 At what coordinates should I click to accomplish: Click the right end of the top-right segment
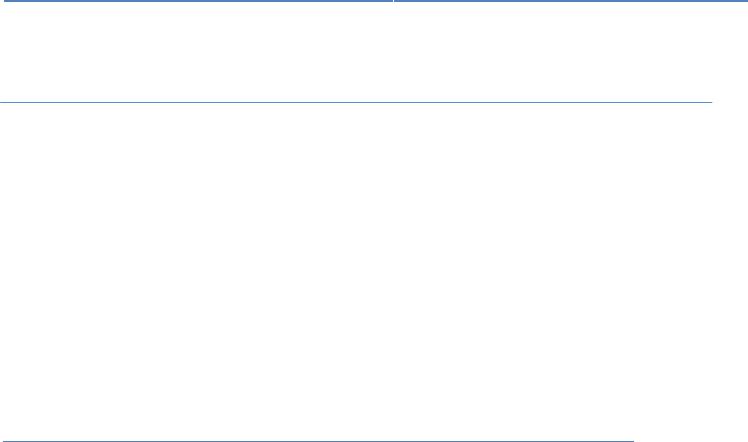(746, 1)
